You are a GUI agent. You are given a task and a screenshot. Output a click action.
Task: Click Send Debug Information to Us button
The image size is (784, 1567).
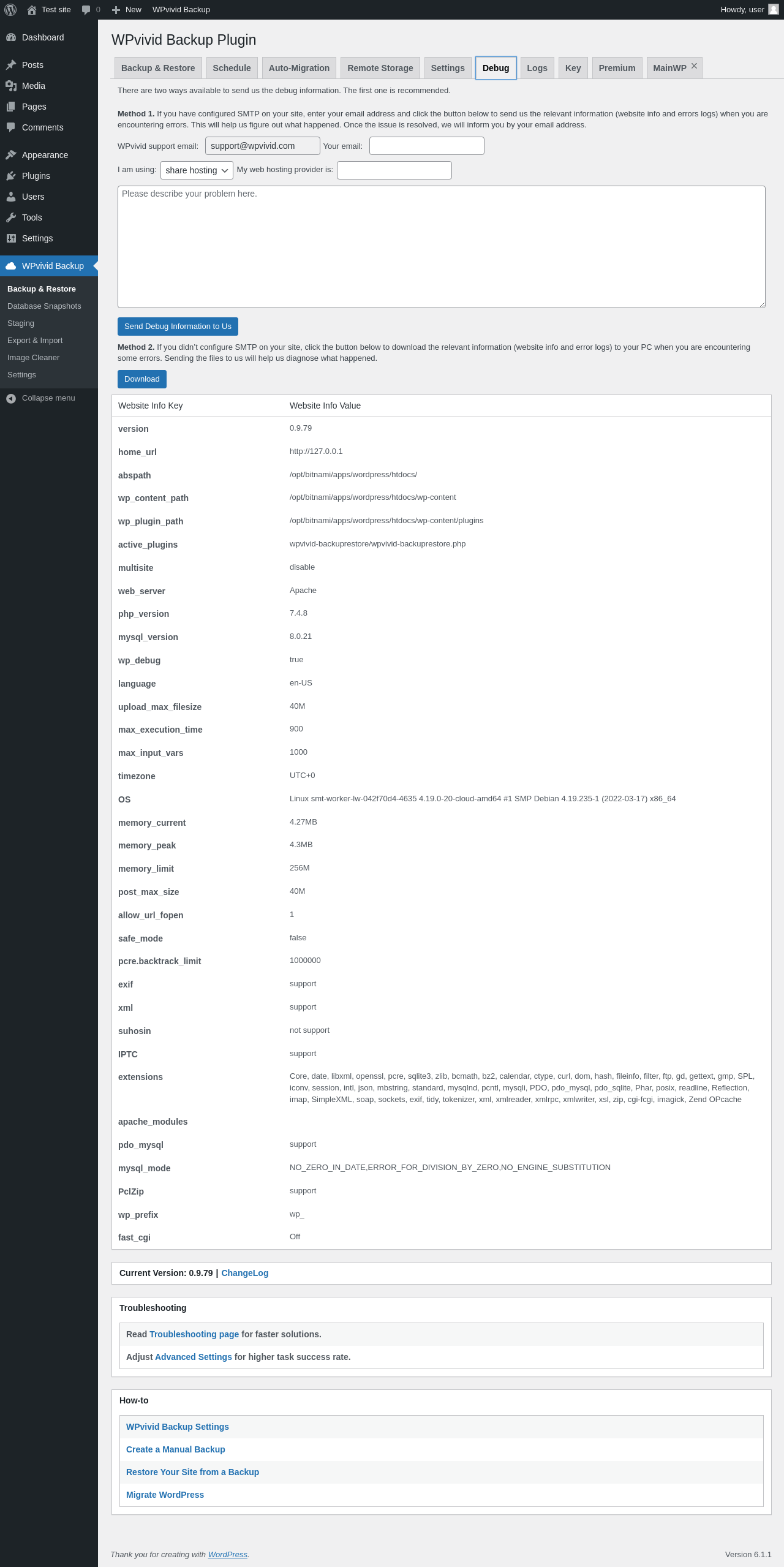coord(178,327)
